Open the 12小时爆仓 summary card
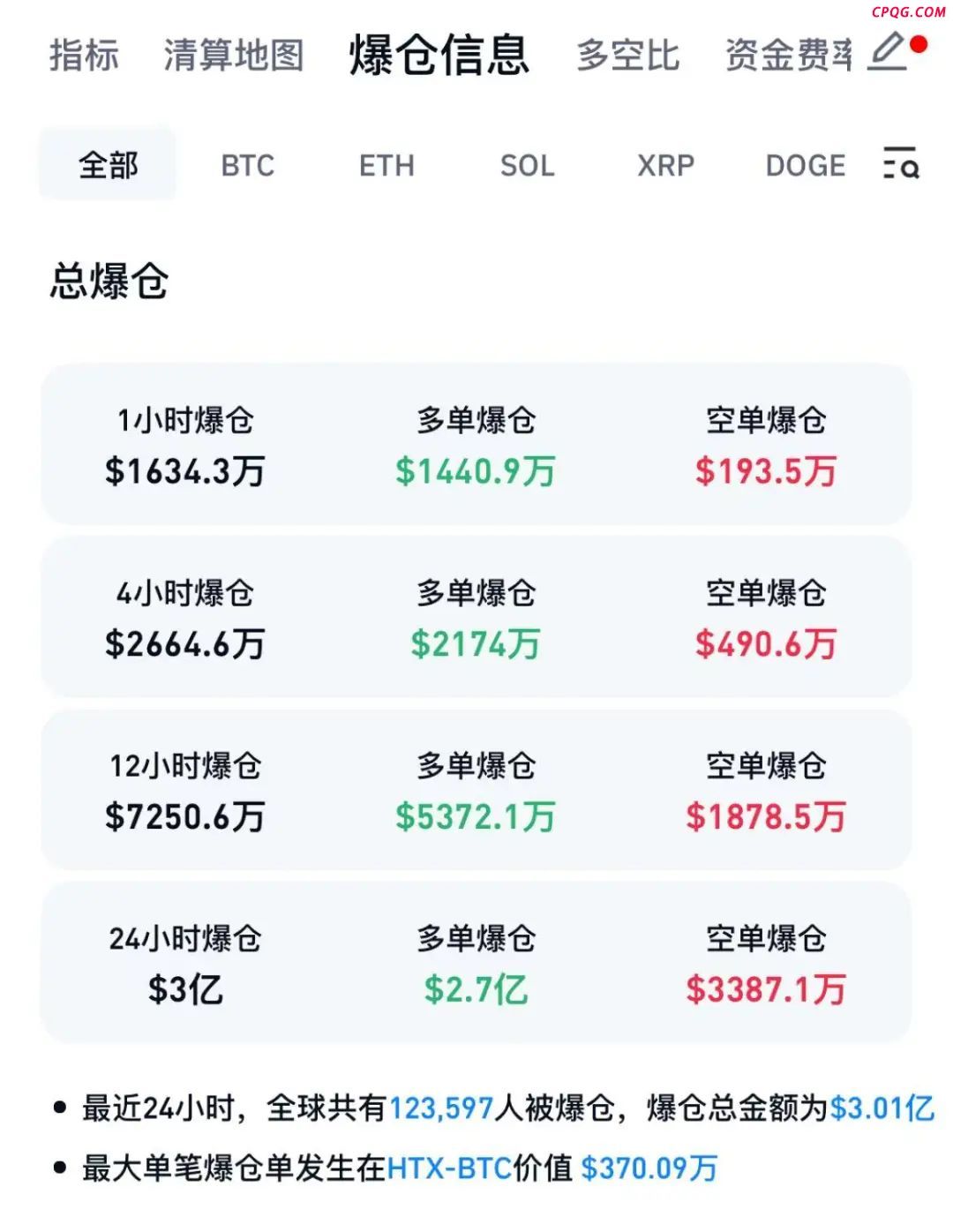The height and width of the screenshot is (1232, 953). tap(476, 790)
